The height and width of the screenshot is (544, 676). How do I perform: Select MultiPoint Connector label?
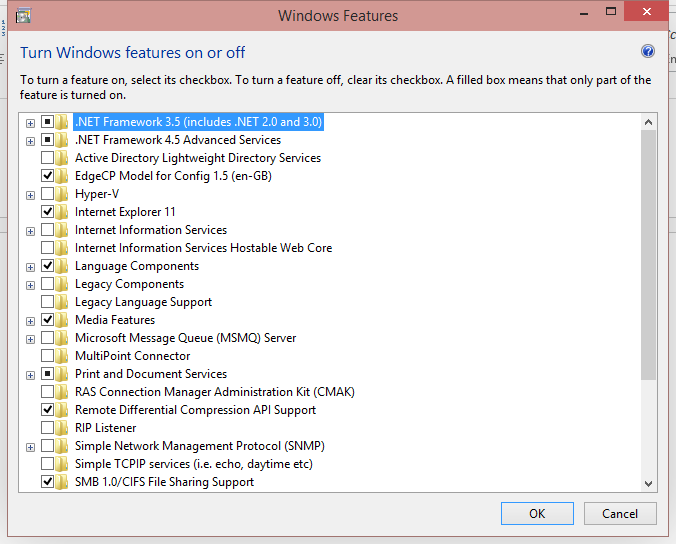pos(132,356)
